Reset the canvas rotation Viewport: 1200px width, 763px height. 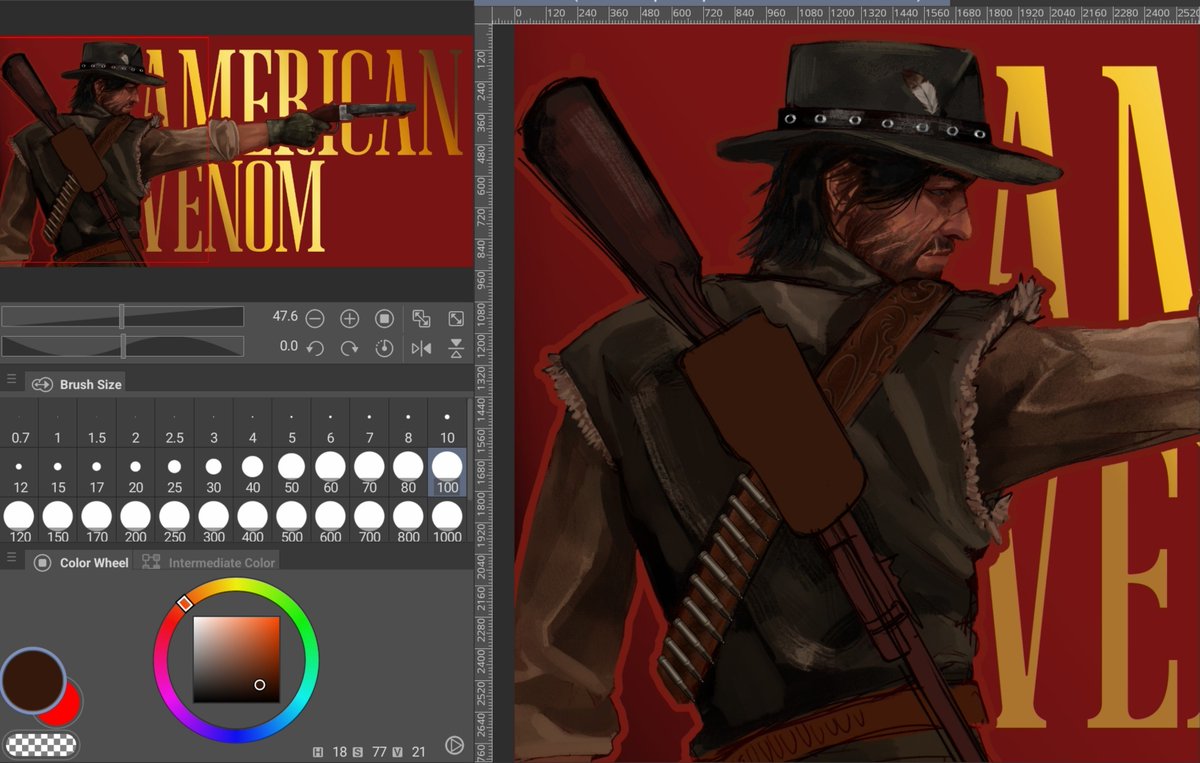[x=384, y=348]
